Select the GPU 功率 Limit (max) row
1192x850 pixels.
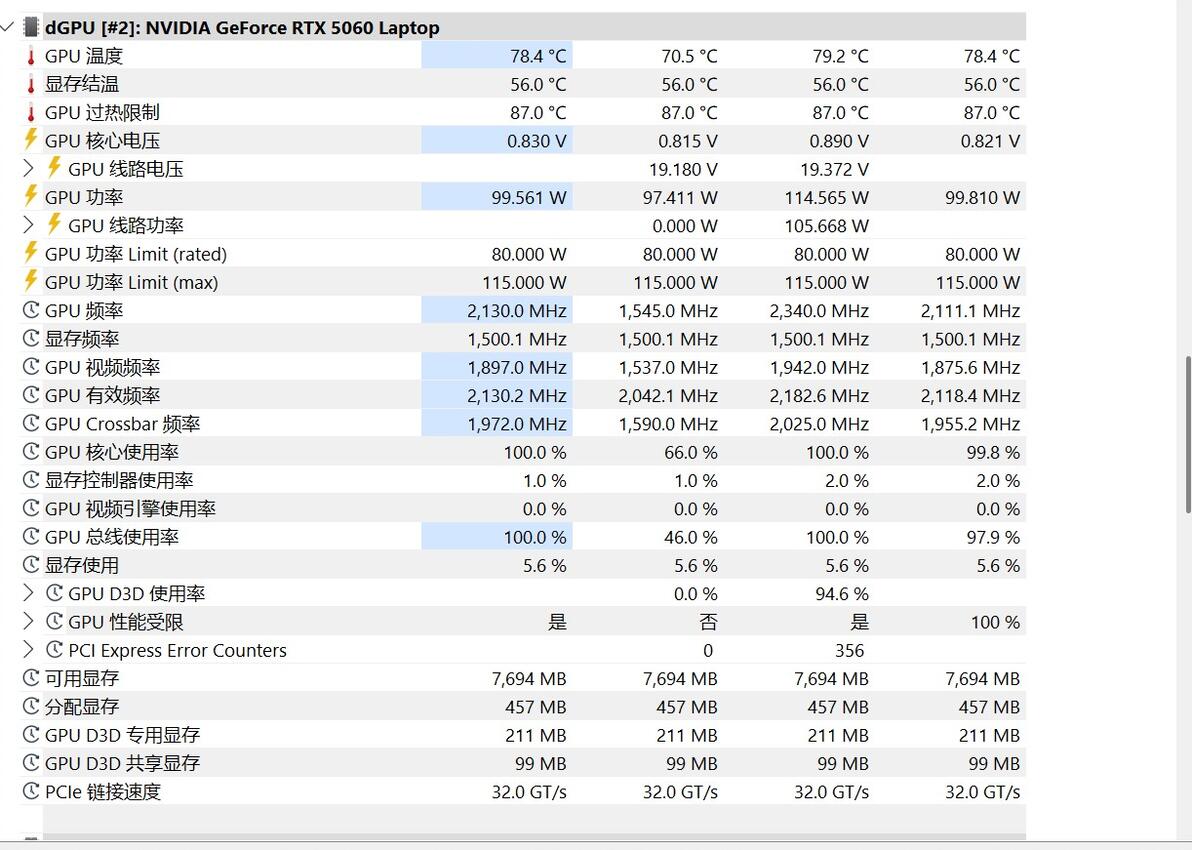[x=523, y=282]
